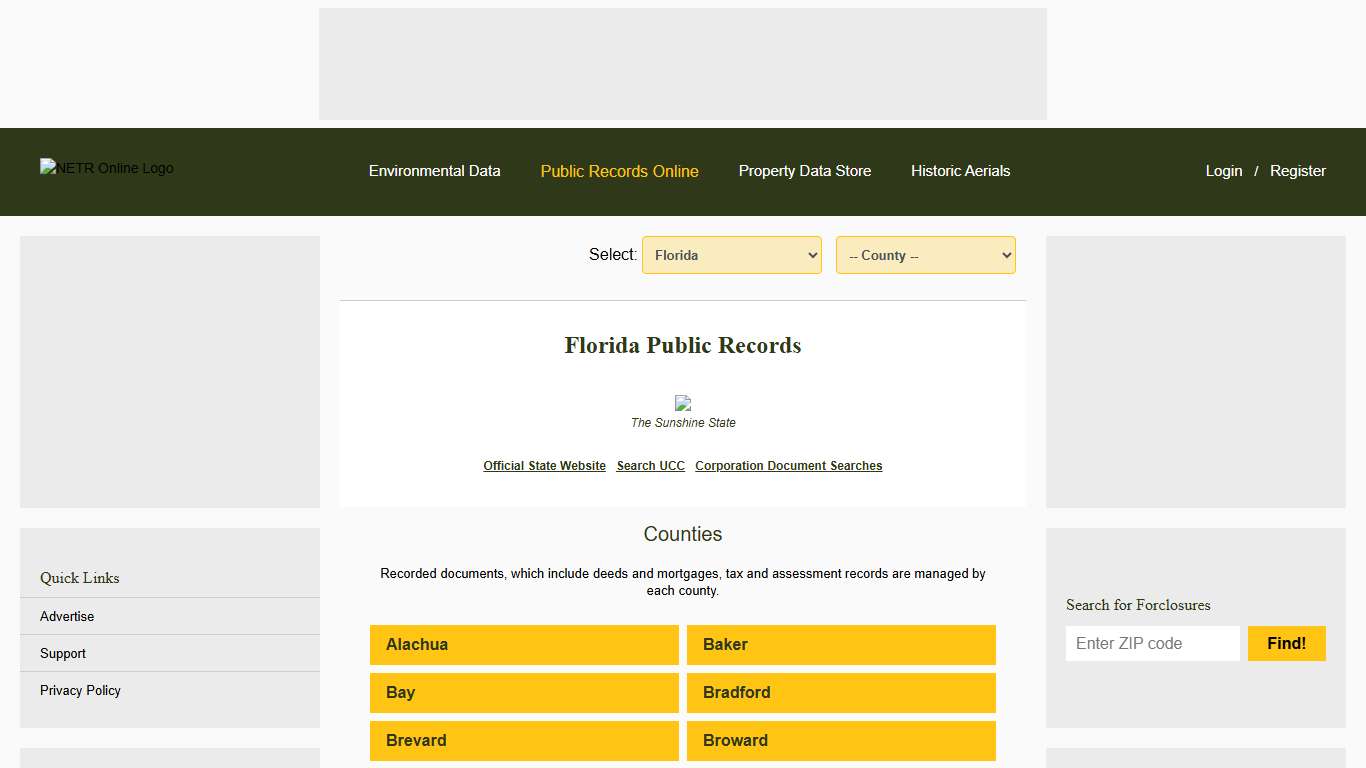
Task: Open Broward county records
Action: coord(840,740)
